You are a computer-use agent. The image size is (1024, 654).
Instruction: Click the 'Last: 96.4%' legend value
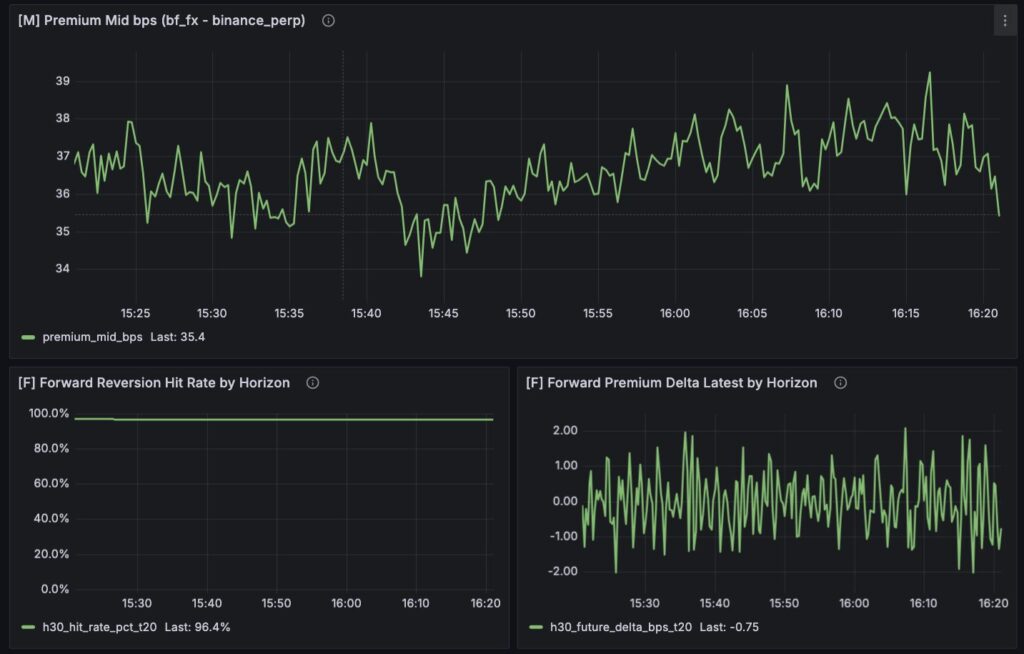pos(218,627)
